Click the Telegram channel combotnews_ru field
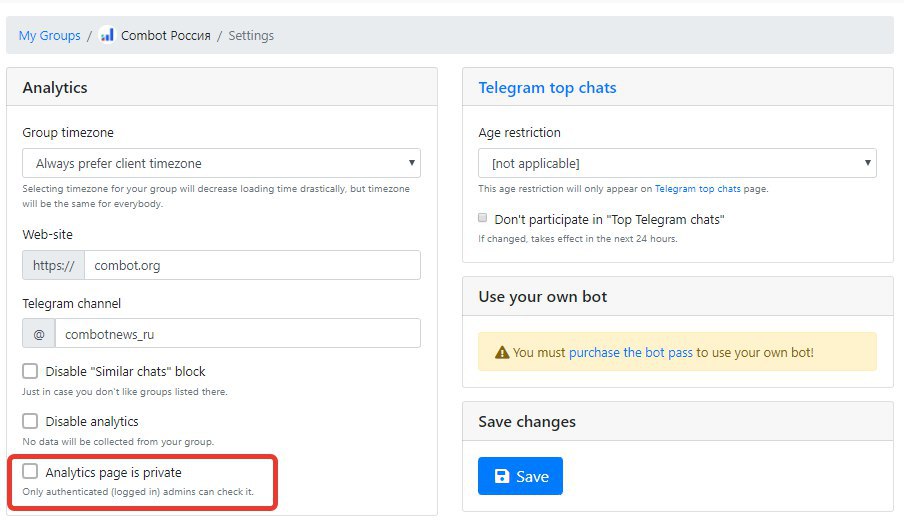This screenshot has height=522, width=904. coord(238,333)
